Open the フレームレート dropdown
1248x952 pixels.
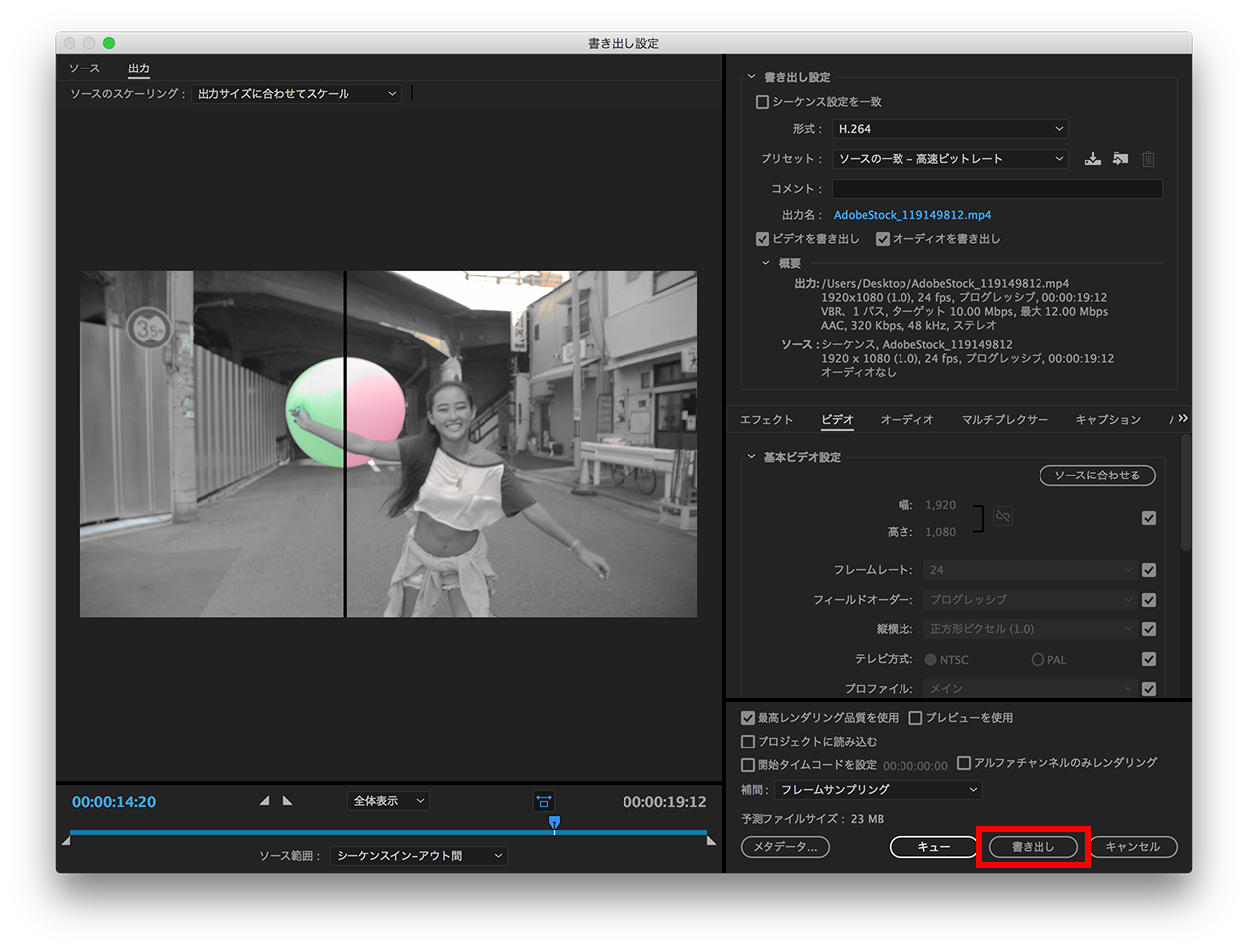[x=1030, y=570]
